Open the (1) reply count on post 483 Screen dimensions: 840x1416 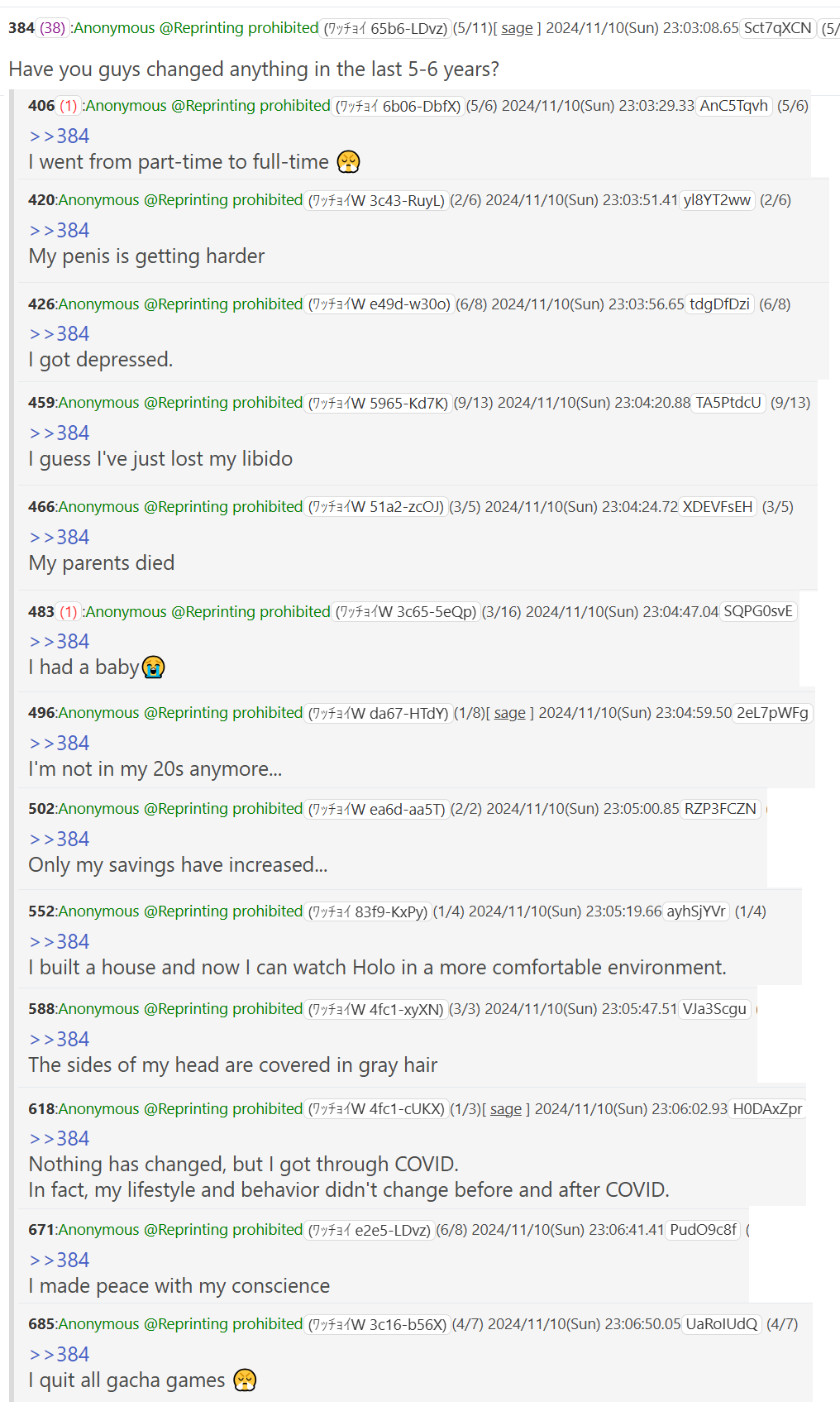coord(69,612)
